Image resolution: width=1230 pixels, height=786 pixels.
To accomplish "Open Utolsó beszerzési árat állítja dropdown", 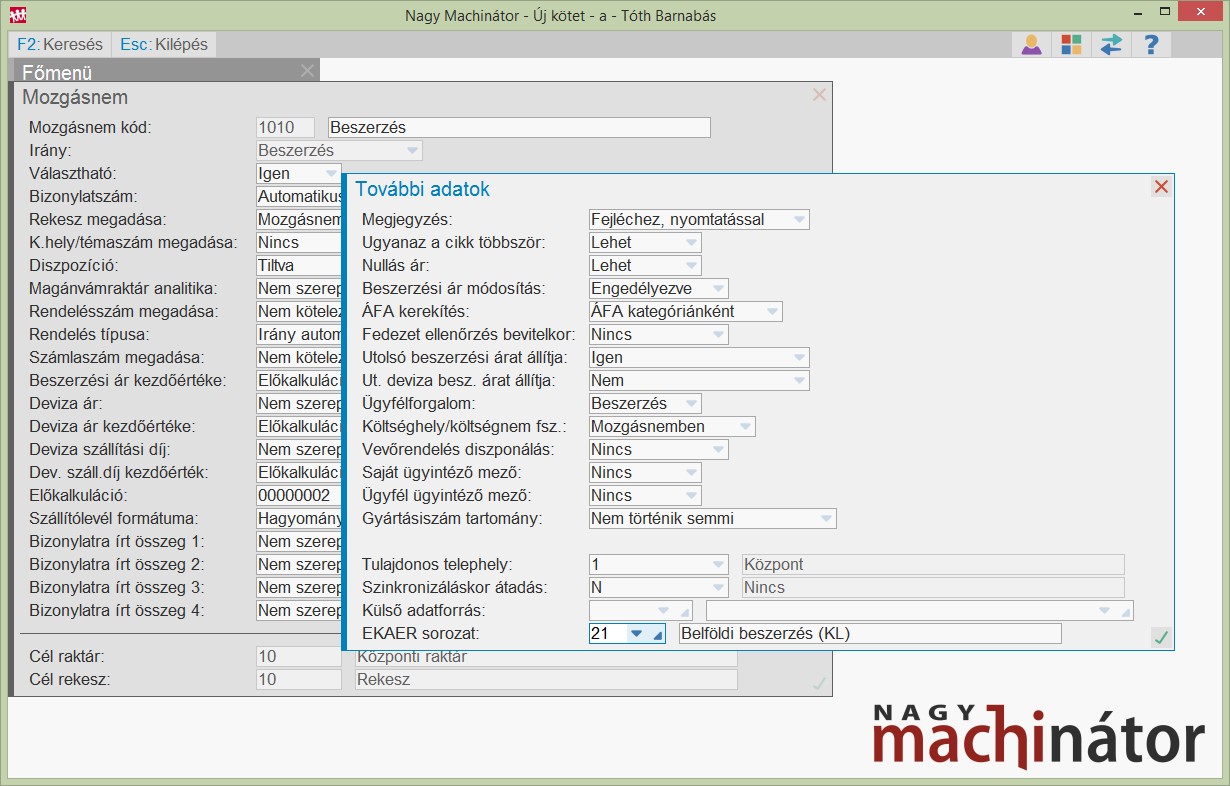I will point(799,358).
